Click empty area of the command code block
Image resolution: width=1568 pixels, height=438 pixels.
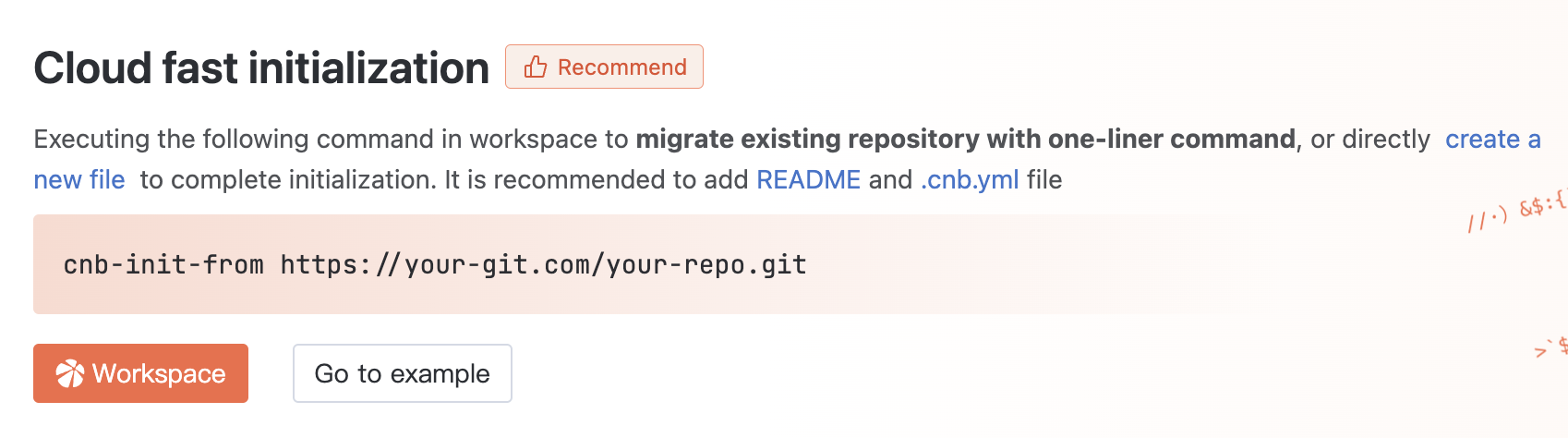(1016, 265)
